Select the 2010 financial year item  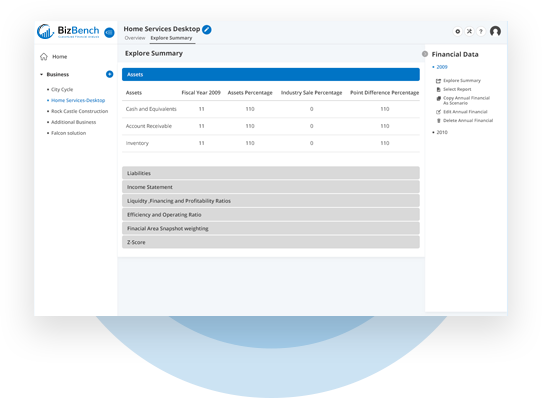coord(442,132)
